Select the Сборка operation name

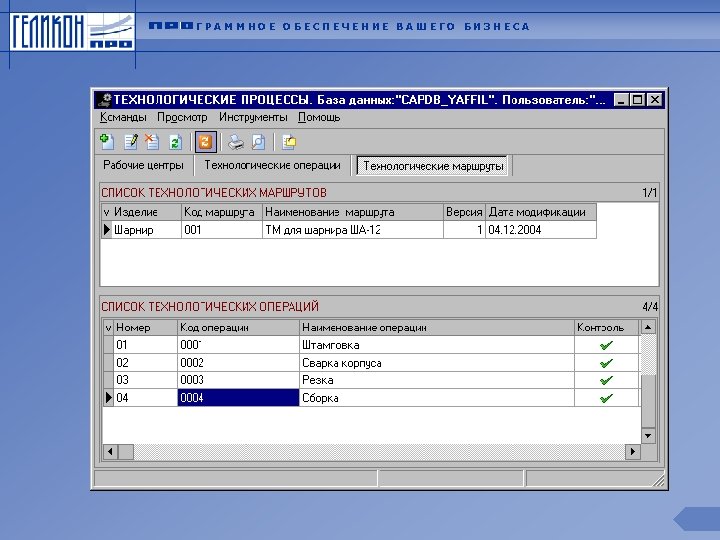437,398
